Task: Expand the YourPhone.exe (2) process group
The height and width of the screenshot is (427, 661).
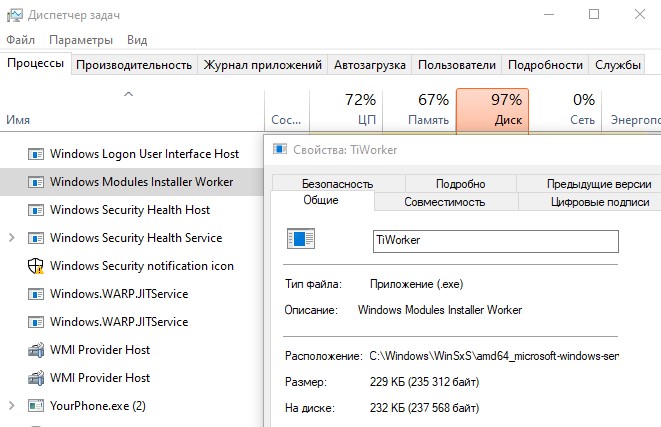Action: (x=12, y=406)
